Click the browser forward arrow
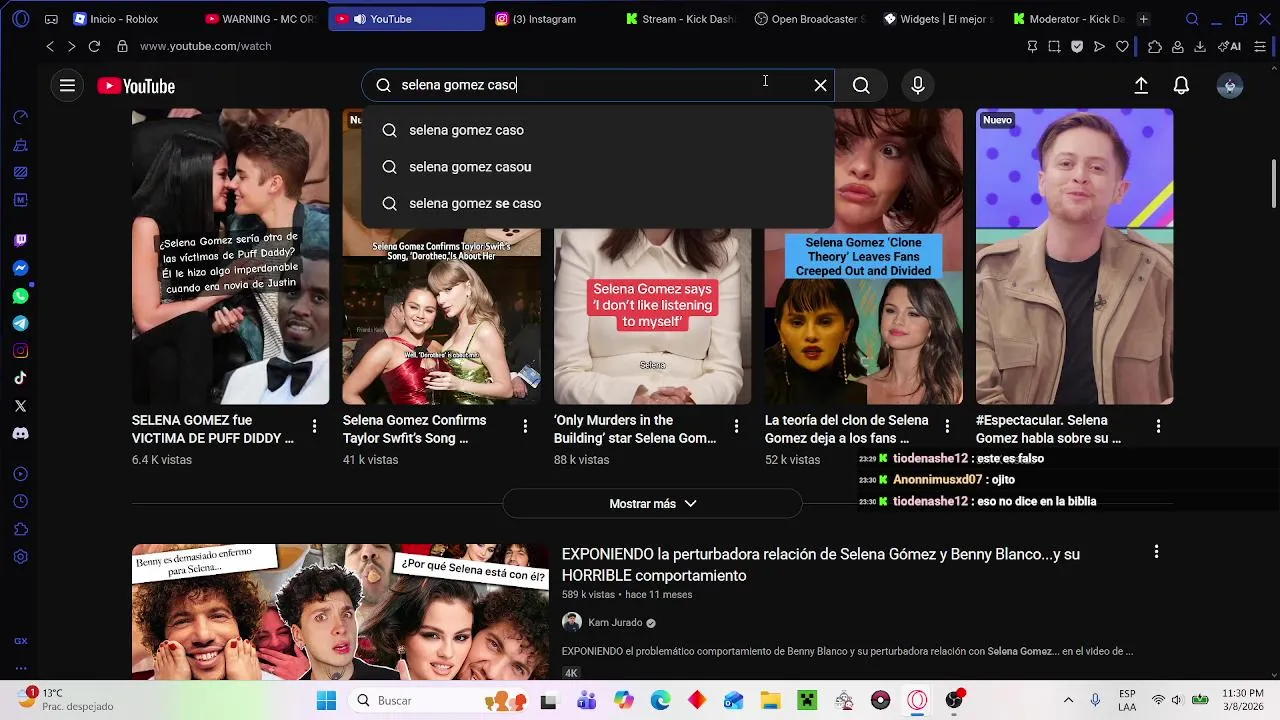 [71, 46]
